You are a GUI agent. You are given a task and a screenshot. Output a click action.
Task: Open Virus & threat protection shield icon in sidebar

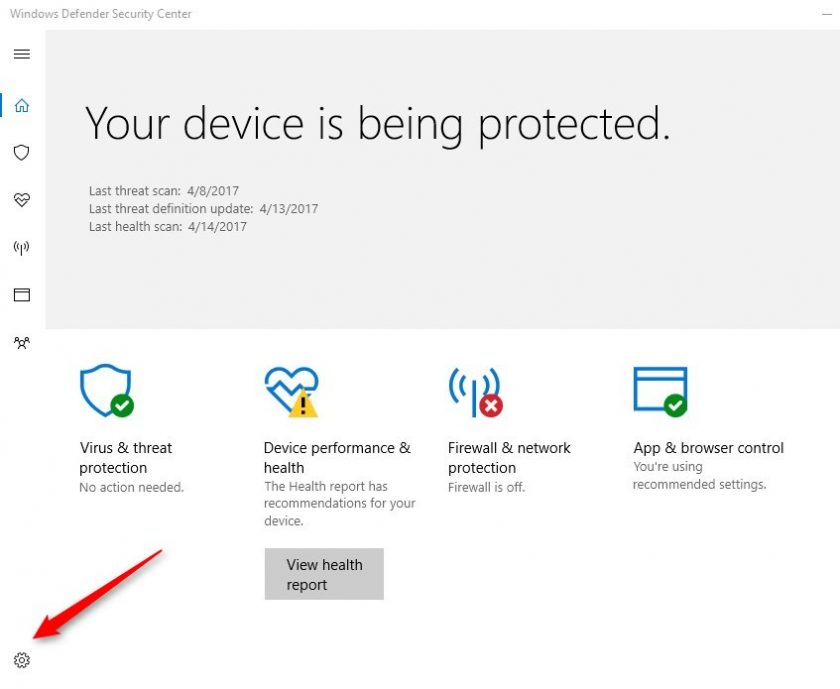[x=22, y=152]
